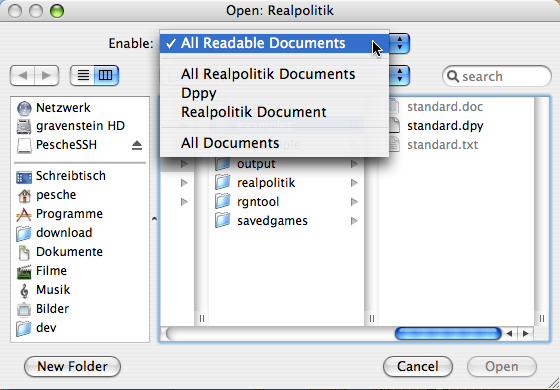
Task: Click the standard.doc file name
Action: pos(445,107)
